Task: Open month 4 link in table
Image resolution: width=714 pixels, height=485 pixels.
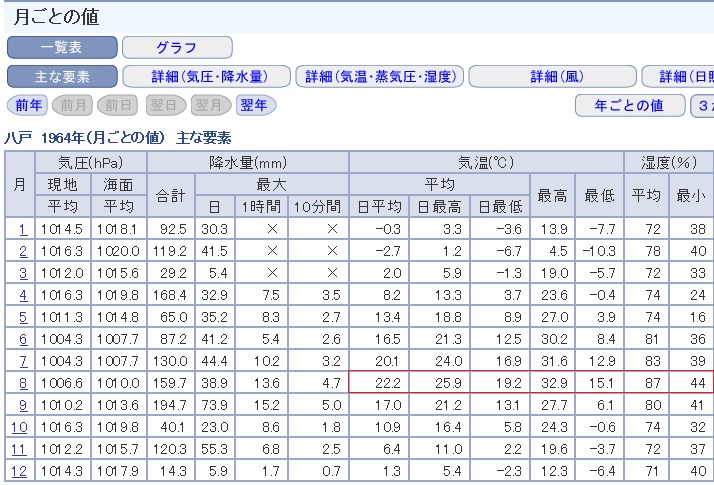Action: [19, 294]
